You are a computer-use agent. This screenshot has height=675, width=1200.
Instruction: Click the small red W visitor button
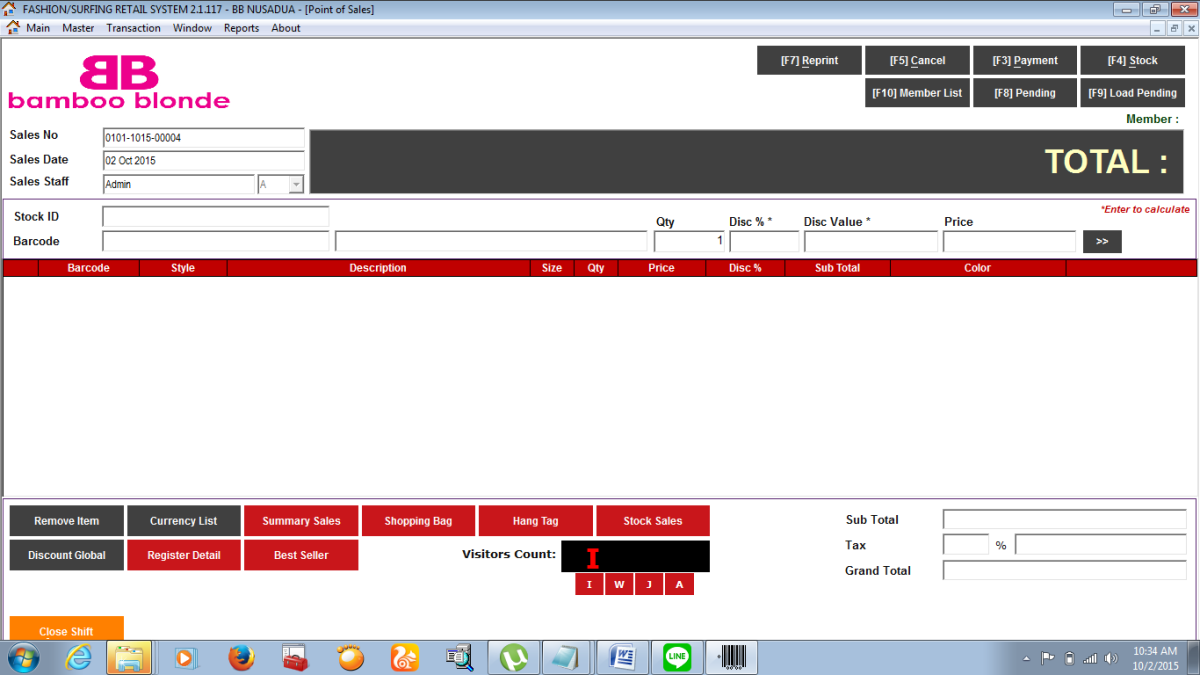(619, 585)
